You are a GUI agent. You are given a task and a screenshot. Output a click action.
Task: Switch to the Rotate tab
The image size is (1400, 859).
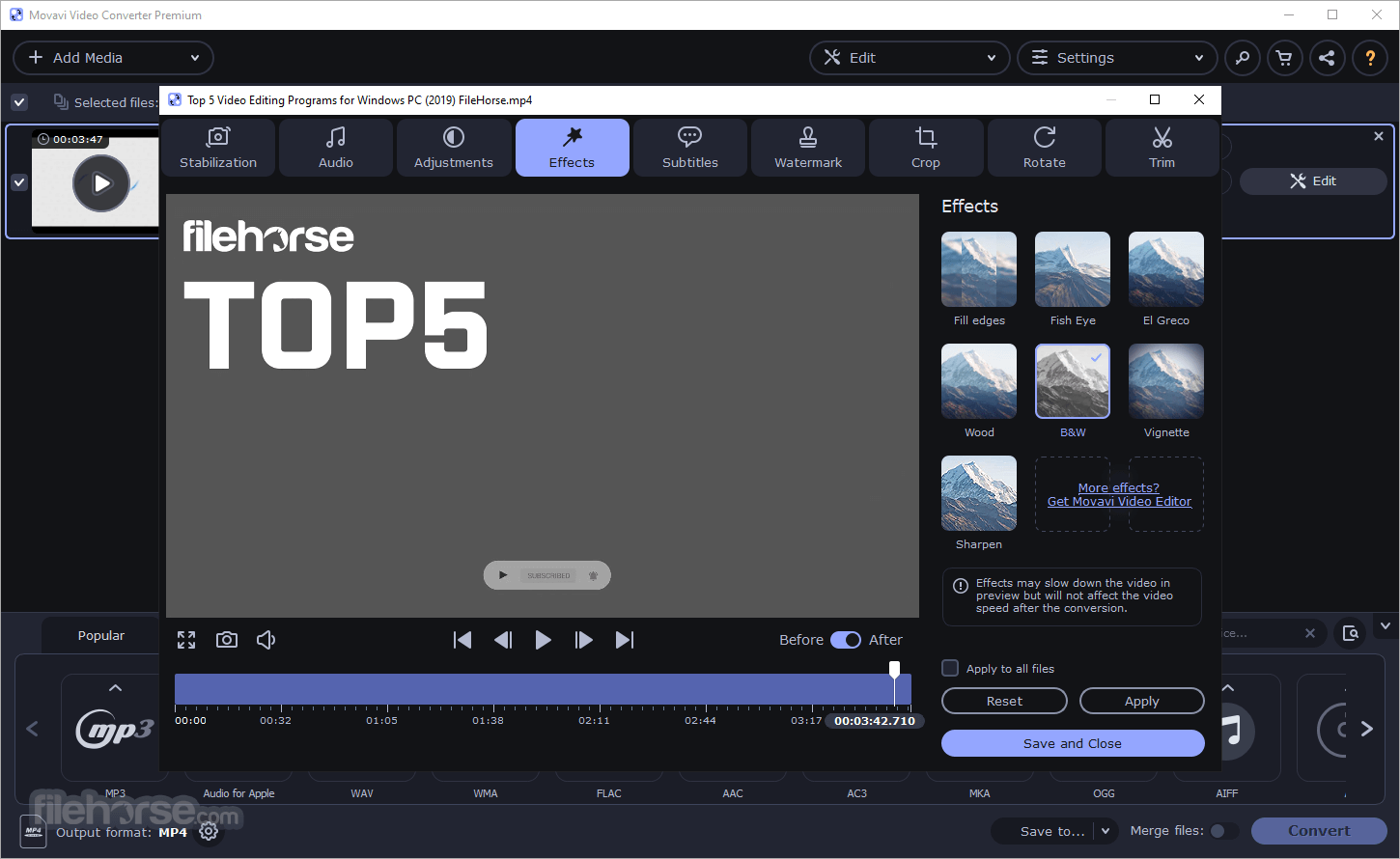1045,148
